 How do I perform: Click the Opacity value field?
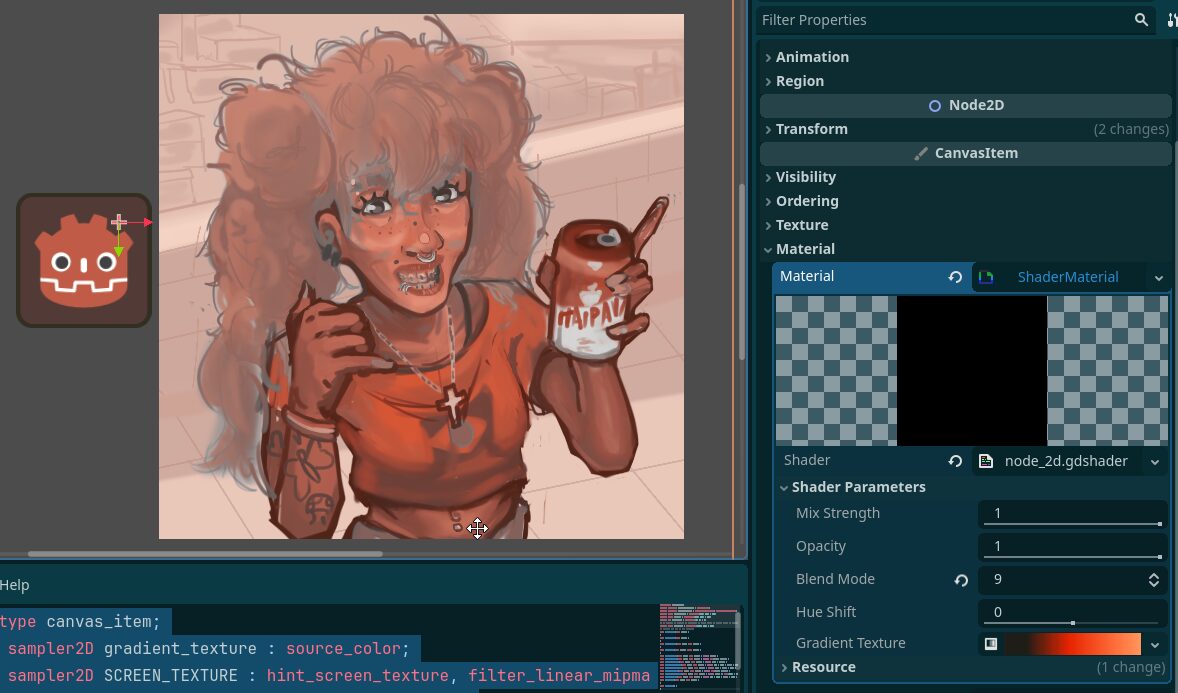click(x=1072, y=546)
